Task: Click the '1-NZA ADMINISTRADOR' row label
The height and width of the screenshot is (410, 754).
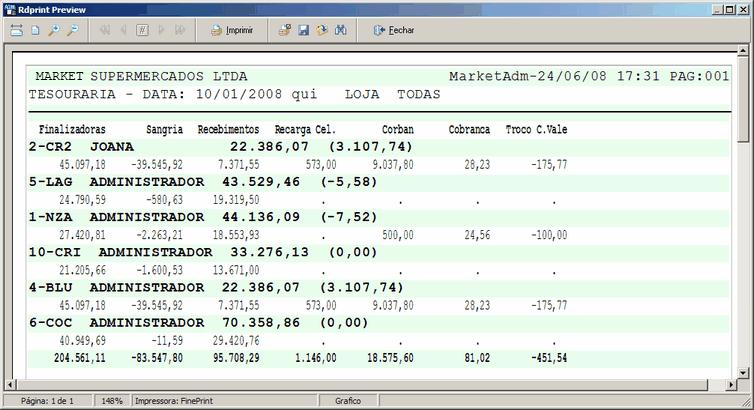Action: (116, 217)
